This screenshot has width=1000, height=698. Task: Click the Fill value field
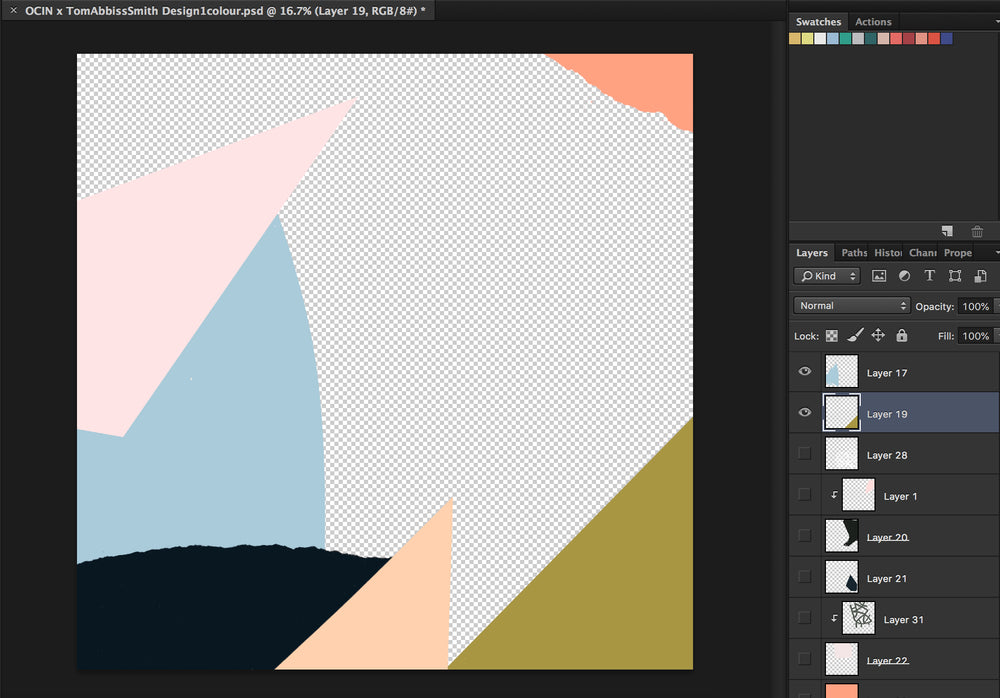click(x=976, y=336)
